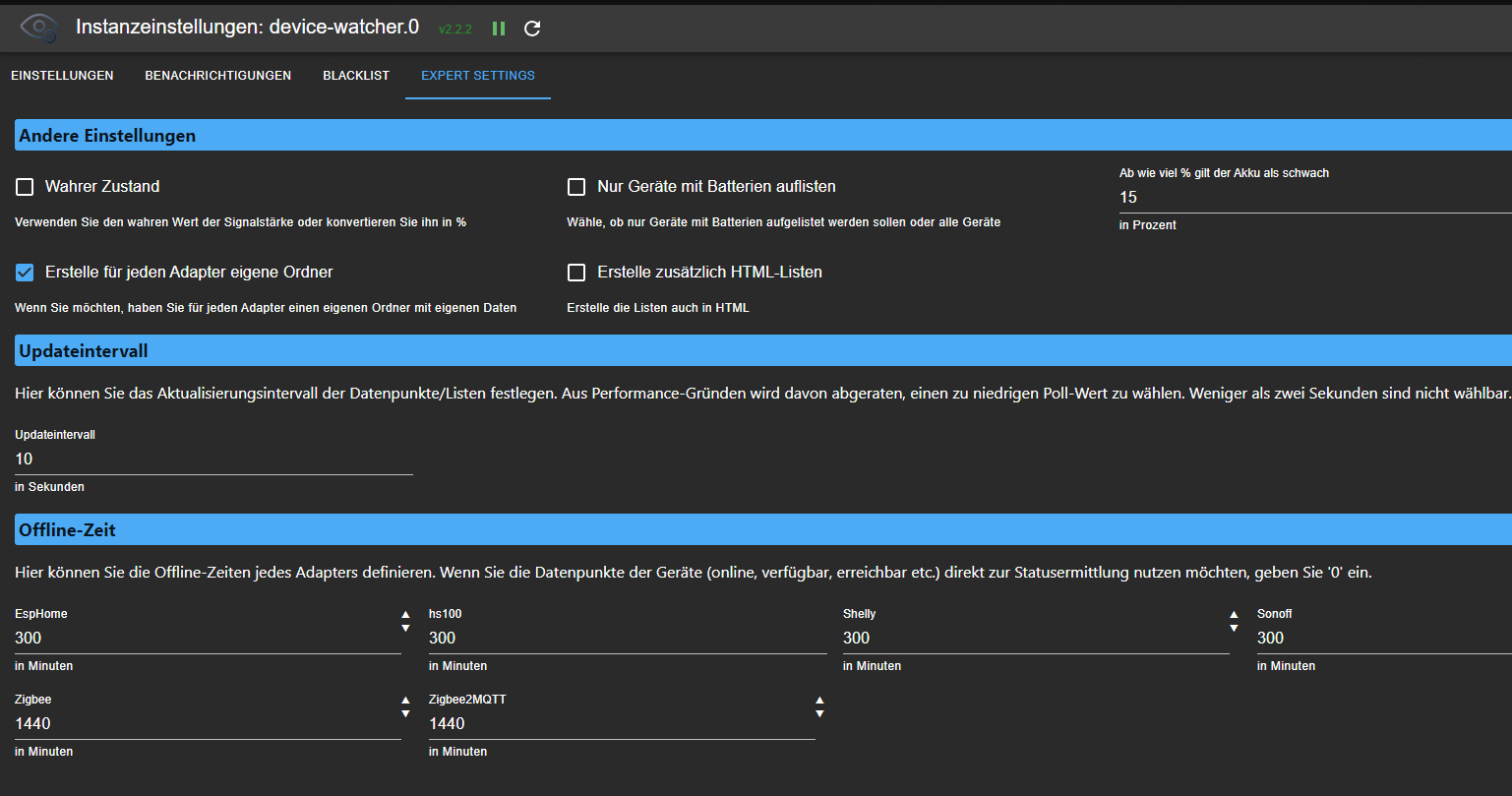Click the 'in Sekunden' hint text
Image resolution: width=1512 pixels, height=796 pixels.
[x=49, y=487]
